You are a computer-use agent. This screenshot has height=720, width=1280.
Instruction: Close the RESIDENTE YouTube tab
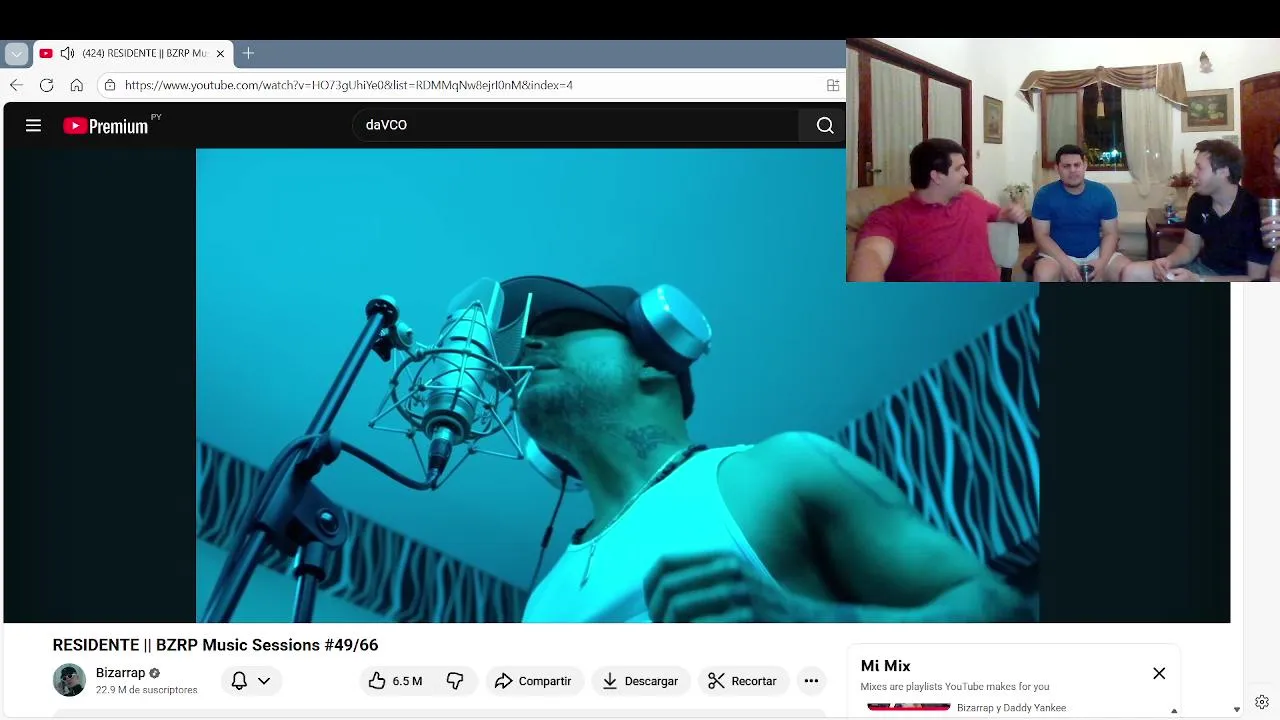(220, 53)
